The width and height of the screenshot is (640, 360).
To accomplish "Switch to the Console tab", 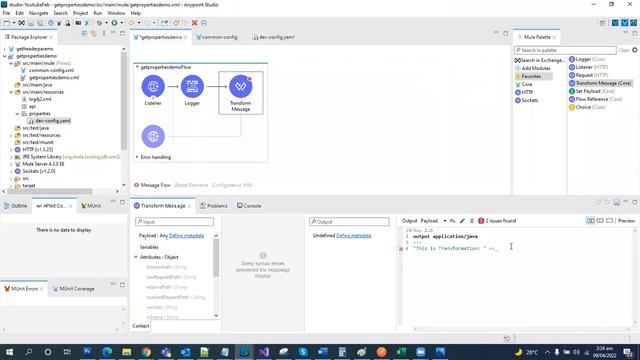I will [249, 206].
